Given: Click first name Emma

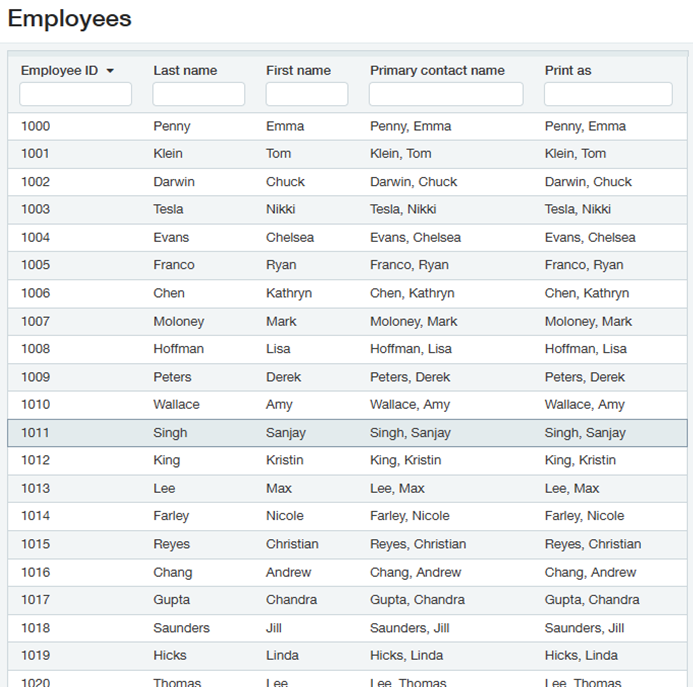Looking at the screenshot, I should (285, 126).
